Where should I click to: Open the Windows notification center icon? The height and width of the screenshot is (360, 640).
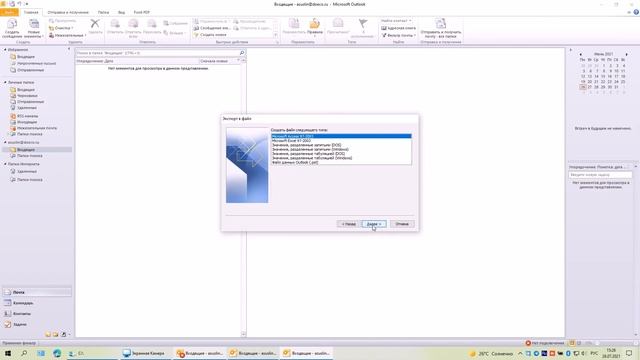pos(629,353)
